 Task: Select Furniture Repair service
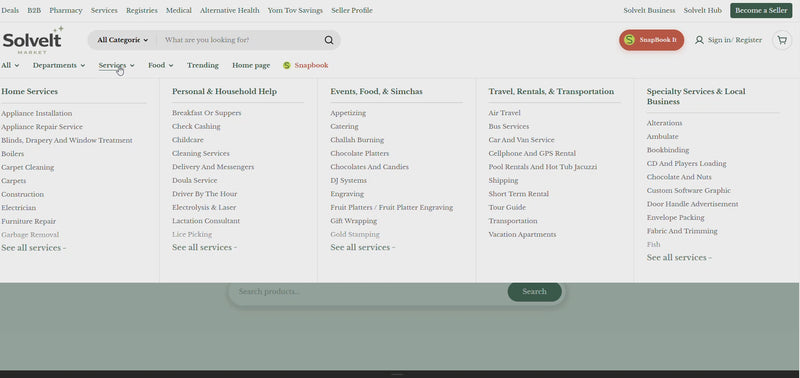(29, 221)
